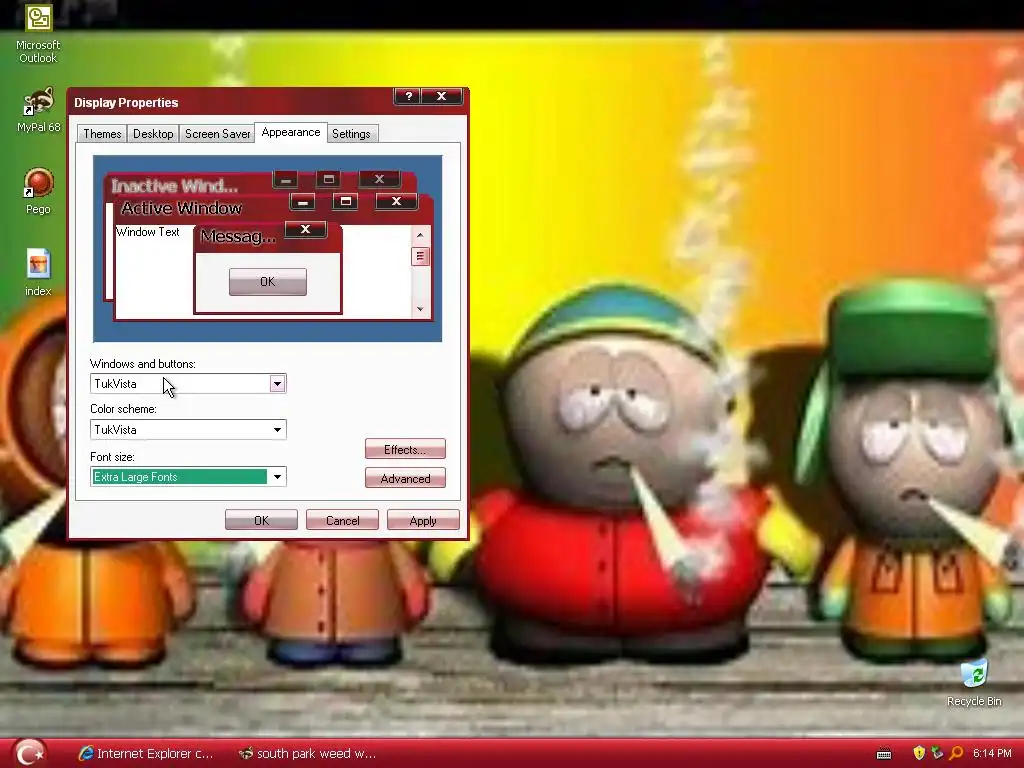1024x768 pixels.
Task: Expand the Font size dropdown
Action: tap(277, 477)
